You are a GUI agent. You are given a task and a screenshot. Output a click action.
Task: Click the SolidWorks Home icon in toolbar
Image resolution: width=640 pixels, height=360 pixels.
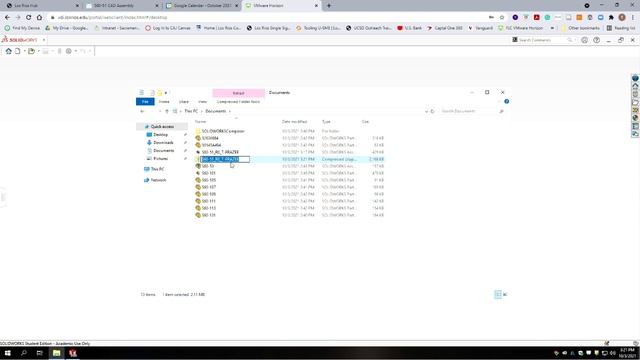(x=9, y=51)
